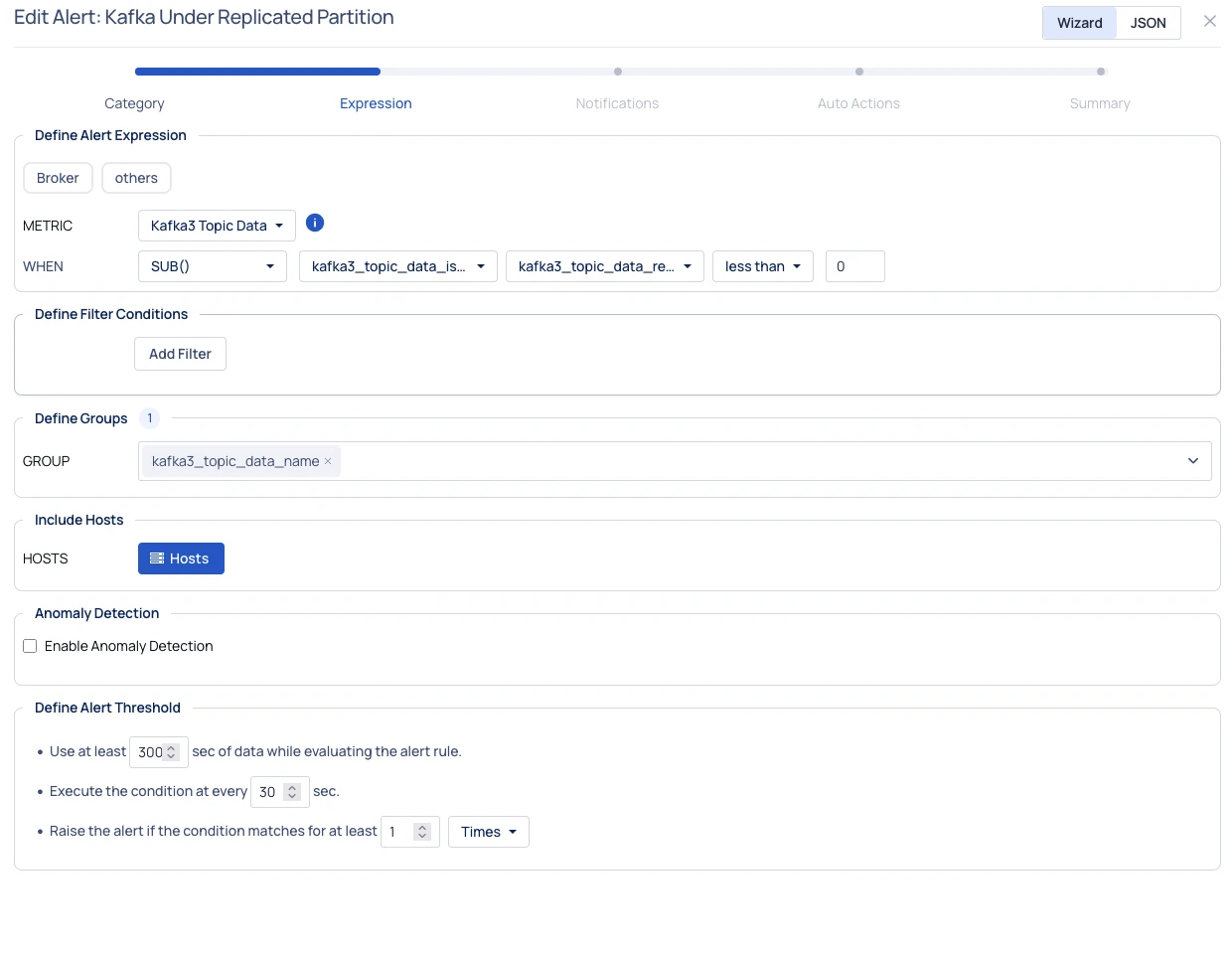Close the Edit Alert dialog
The height and width of the screenshot is (954, 1232).
coord(1209,22)
